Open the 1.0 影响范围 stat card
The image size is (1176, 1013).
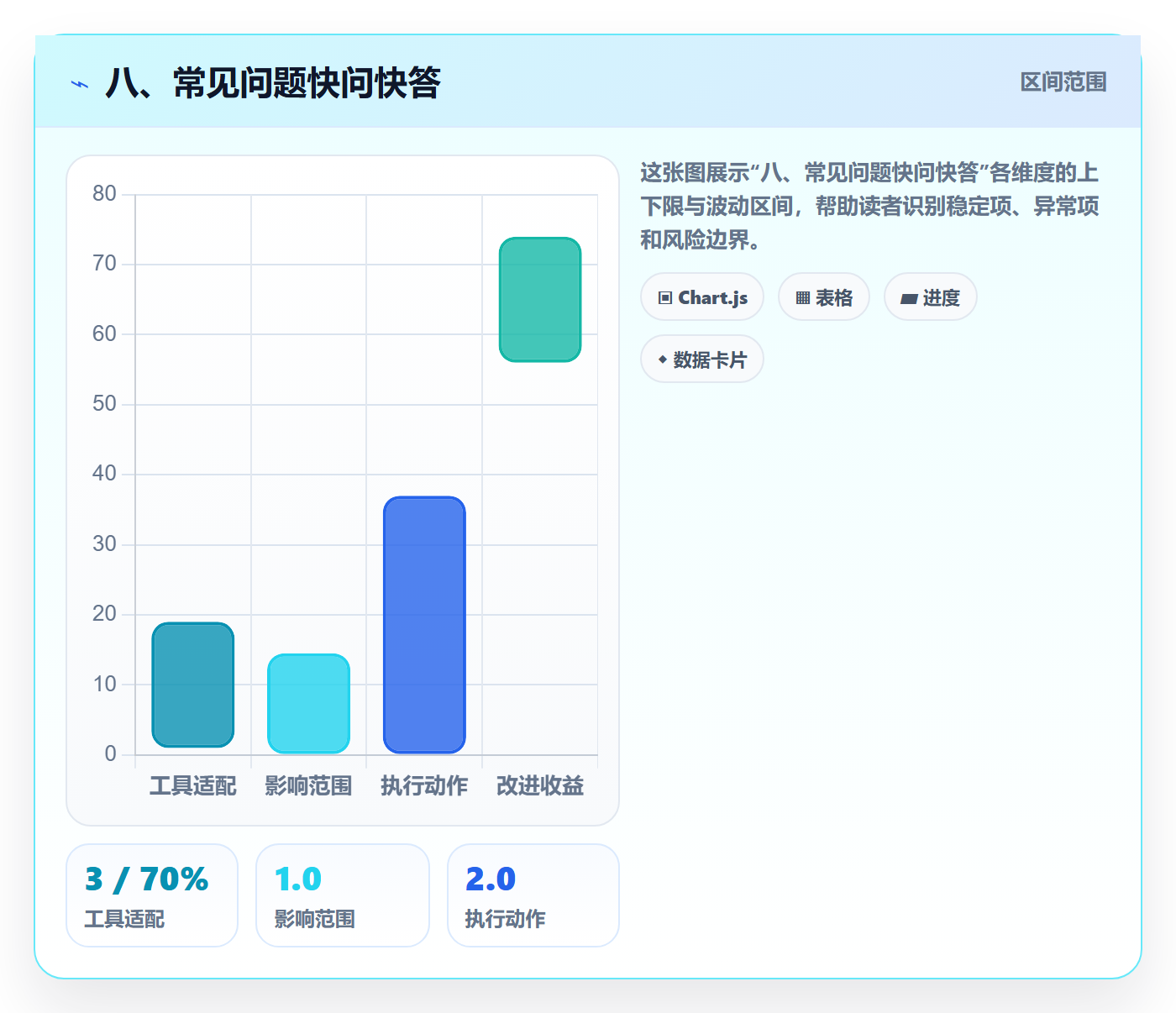(x=343, y=895)
